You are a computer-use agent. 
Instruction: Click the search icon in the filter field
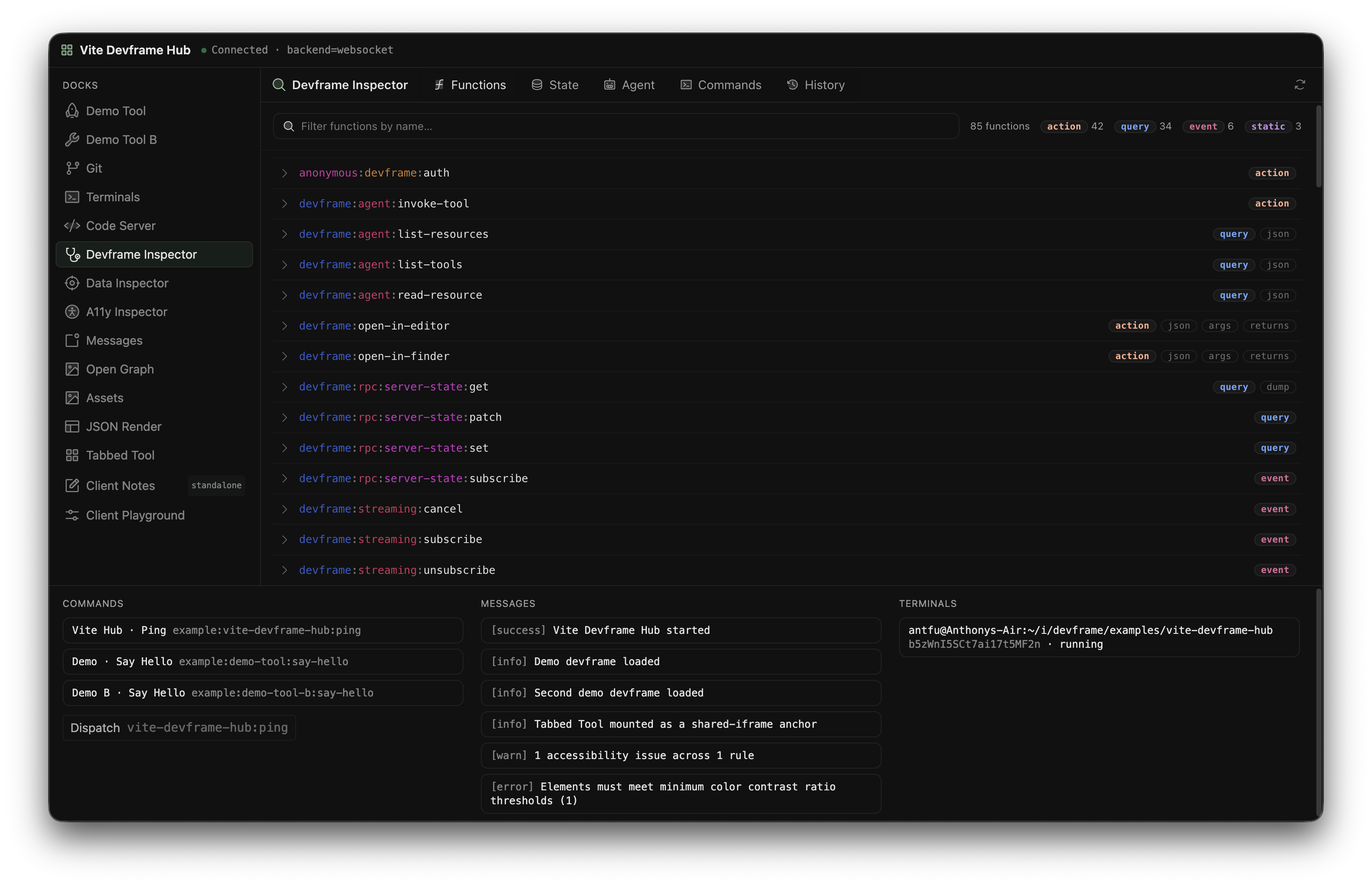(289, 126)
